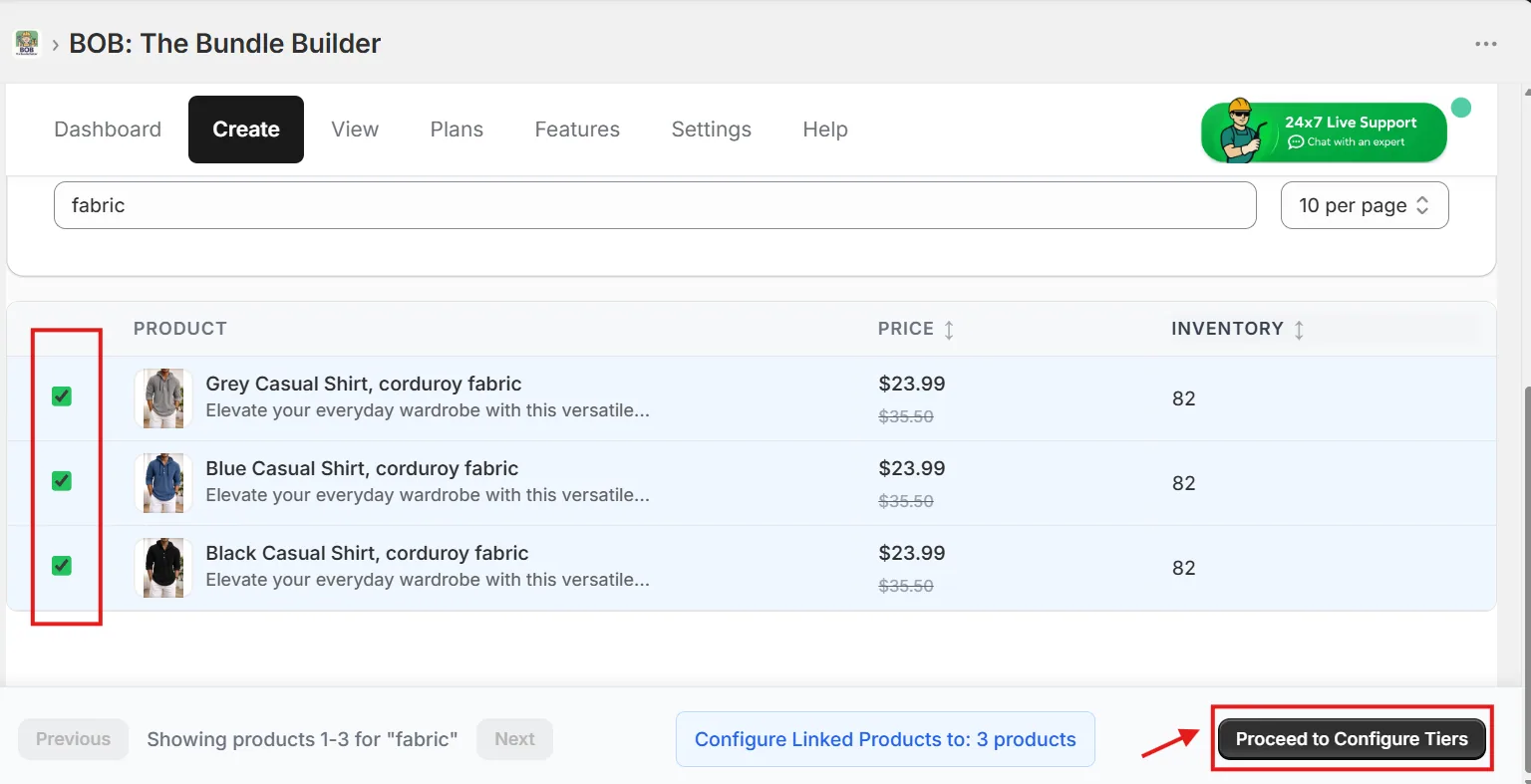Click the description under Blue Casual Shirt
This screenshot has width=1531, height=784.
click(x=428, y=495)
